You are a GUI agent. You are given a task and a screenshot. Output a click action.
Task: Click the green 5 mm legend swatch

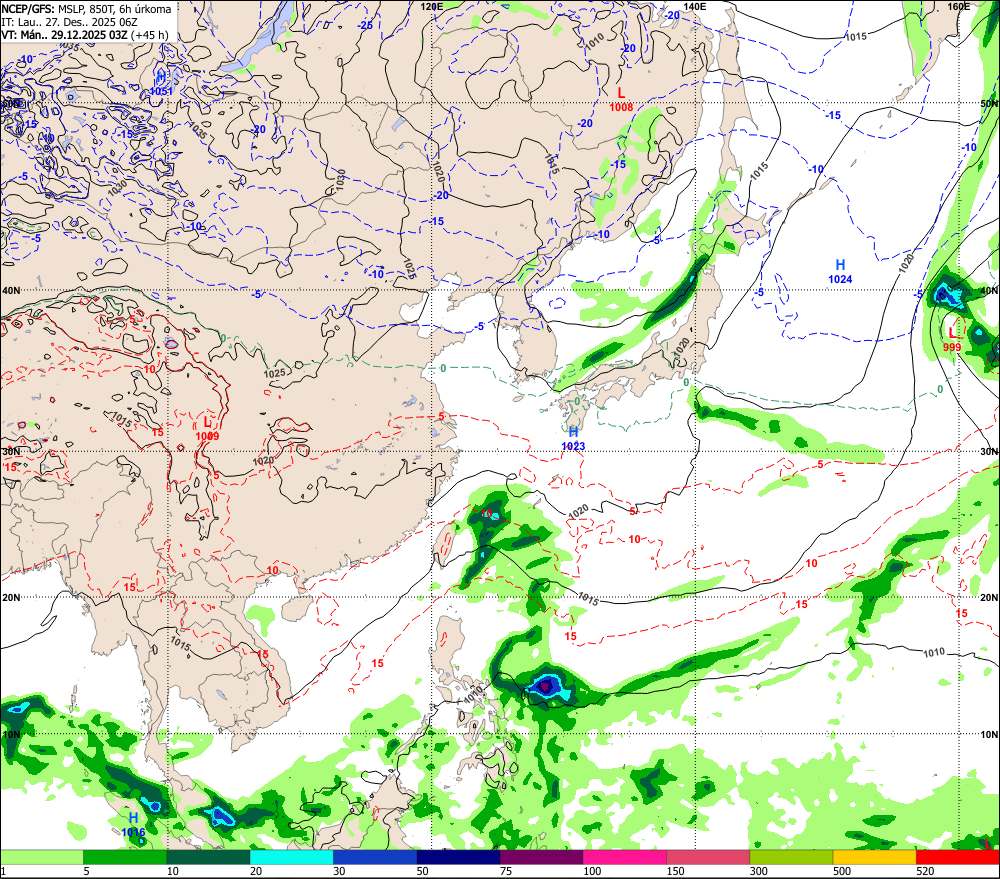125,857
